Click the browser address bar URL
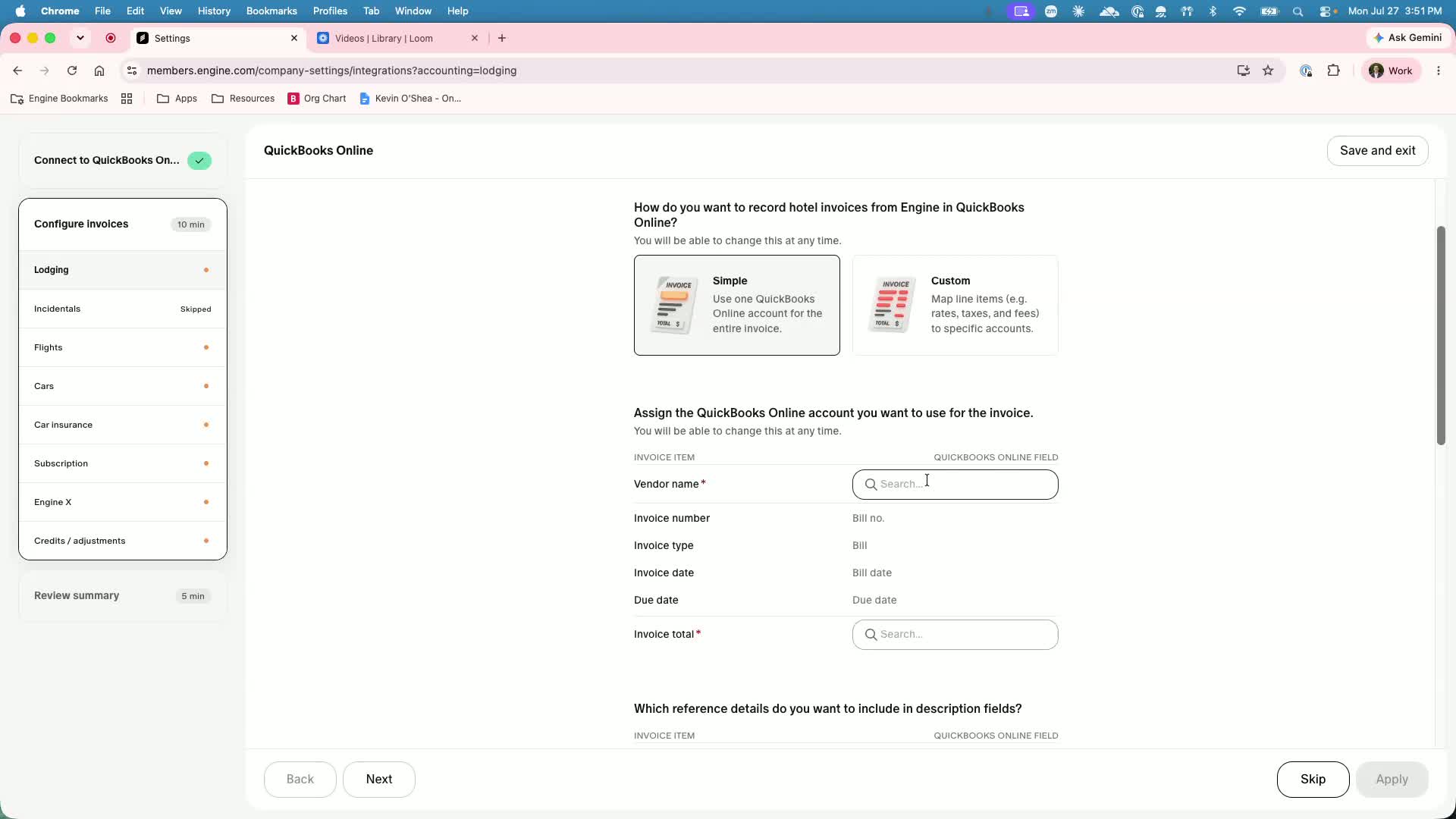 331,71
